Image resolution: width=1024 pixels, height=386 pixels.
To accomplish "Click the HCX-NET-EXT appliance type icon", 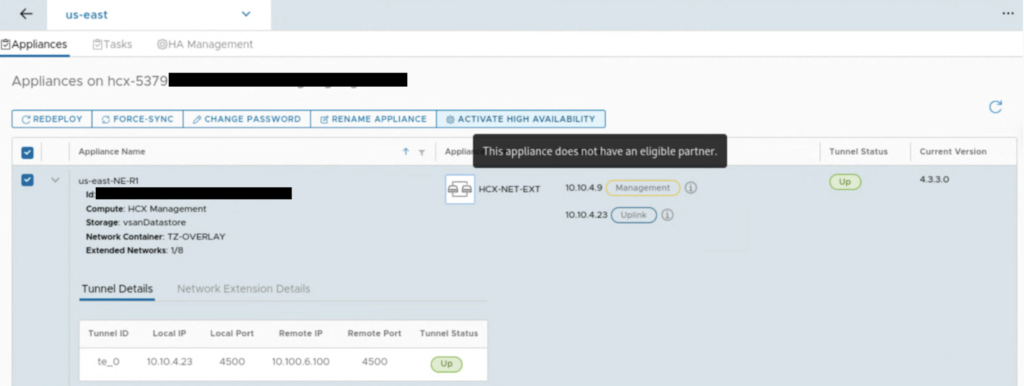I will 460,189.
